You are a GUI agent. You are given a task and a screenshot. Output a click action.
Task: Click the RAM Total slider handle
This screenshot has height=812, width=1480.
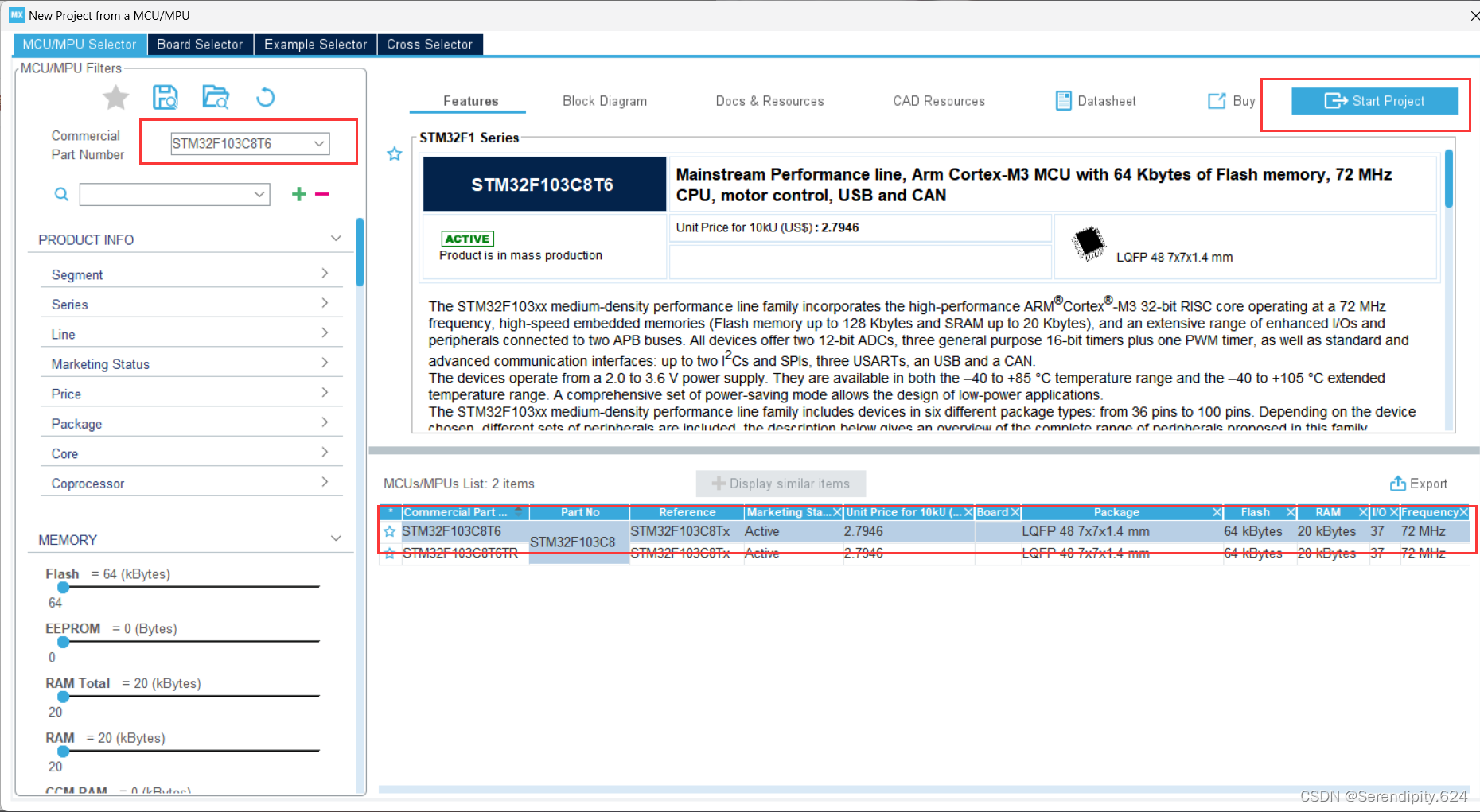tap(64, 697)
